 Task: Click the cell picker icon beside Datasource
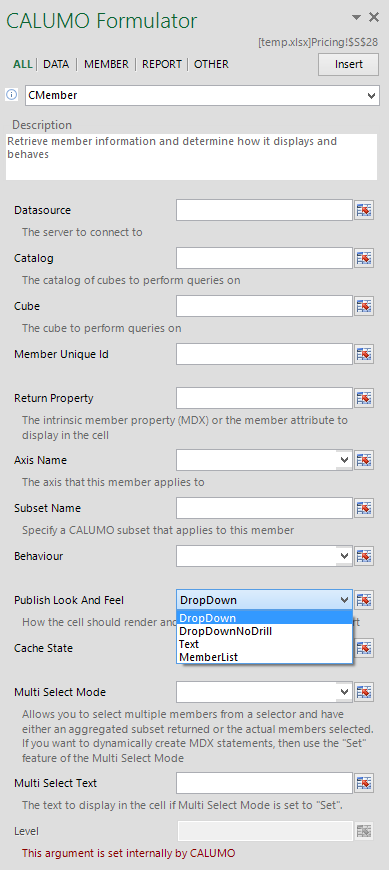coord(363,210)
